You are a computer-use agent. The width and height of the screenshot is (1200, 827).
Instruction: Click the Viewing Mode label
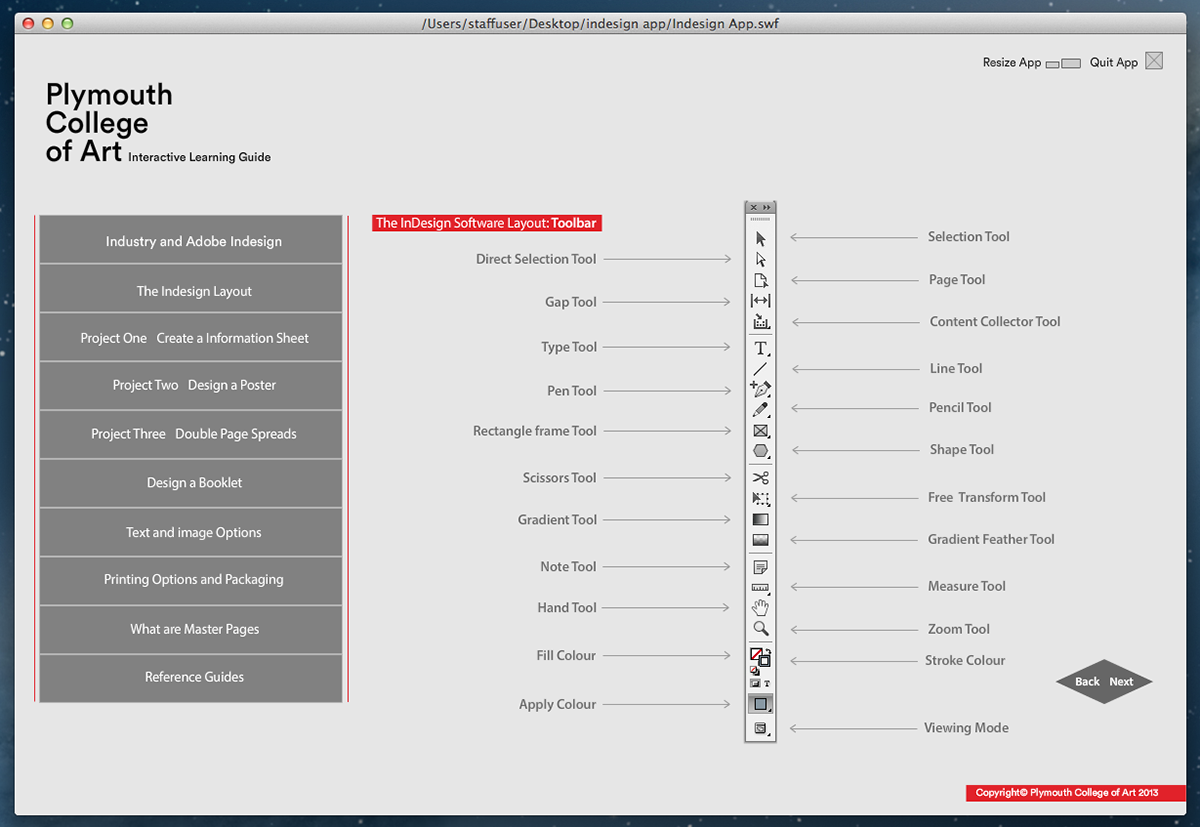(966, 728)
